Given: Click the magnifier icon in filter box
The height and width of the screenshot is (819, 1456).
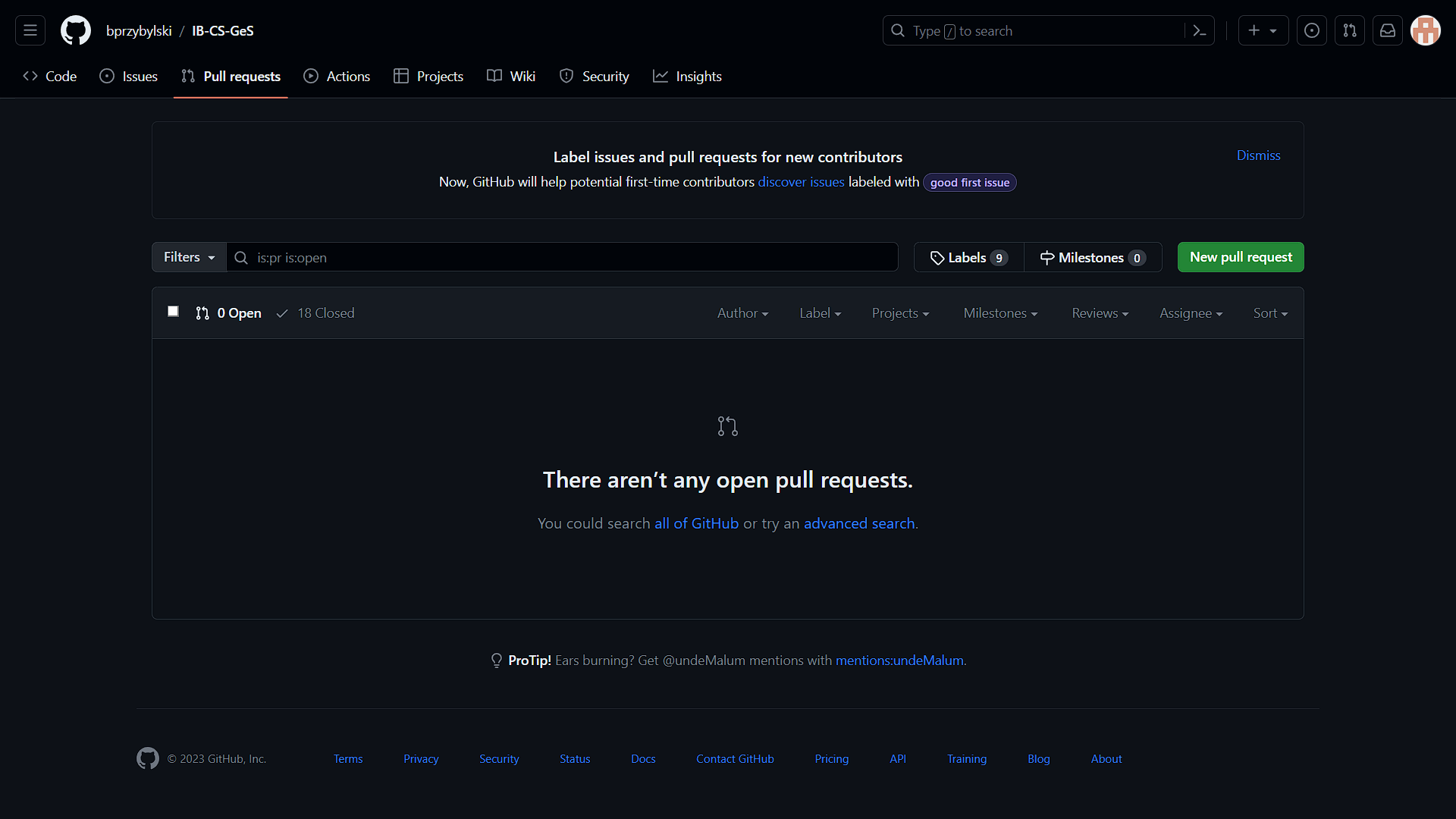Looking at the screenshot, I should coord(241,258).
